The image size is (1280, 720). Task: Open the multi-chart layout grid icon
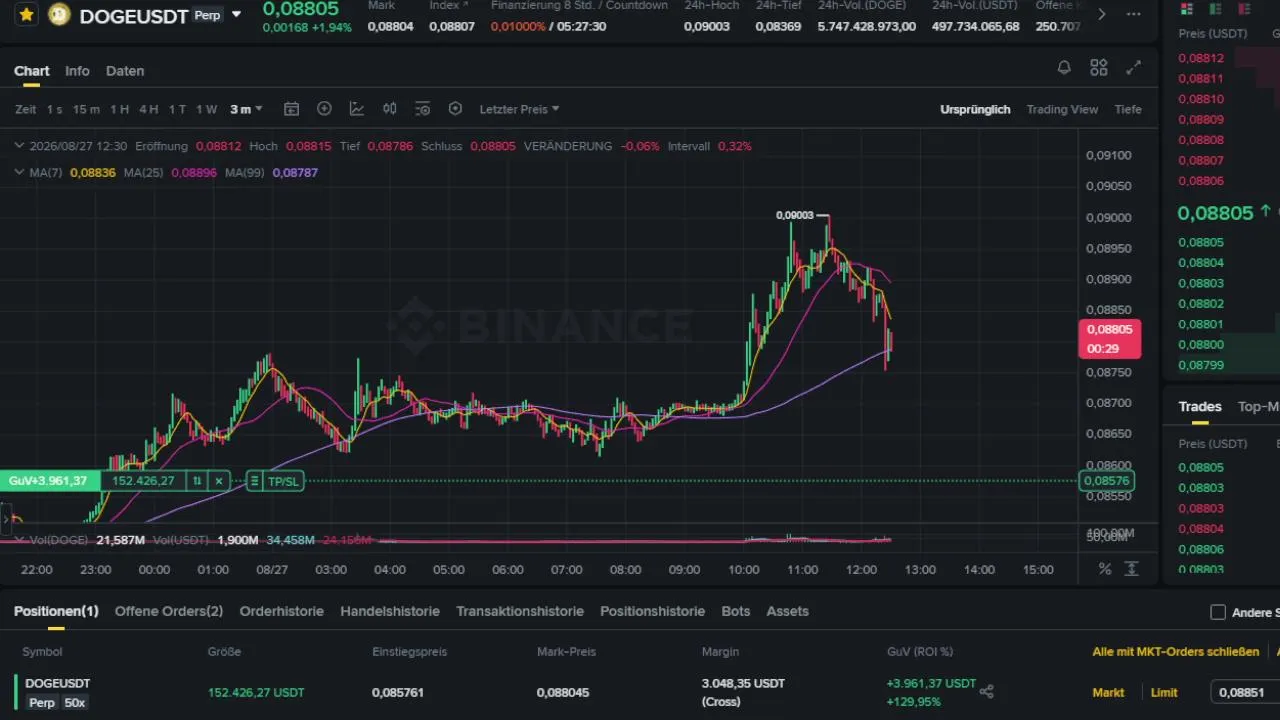coord(1099,68)
